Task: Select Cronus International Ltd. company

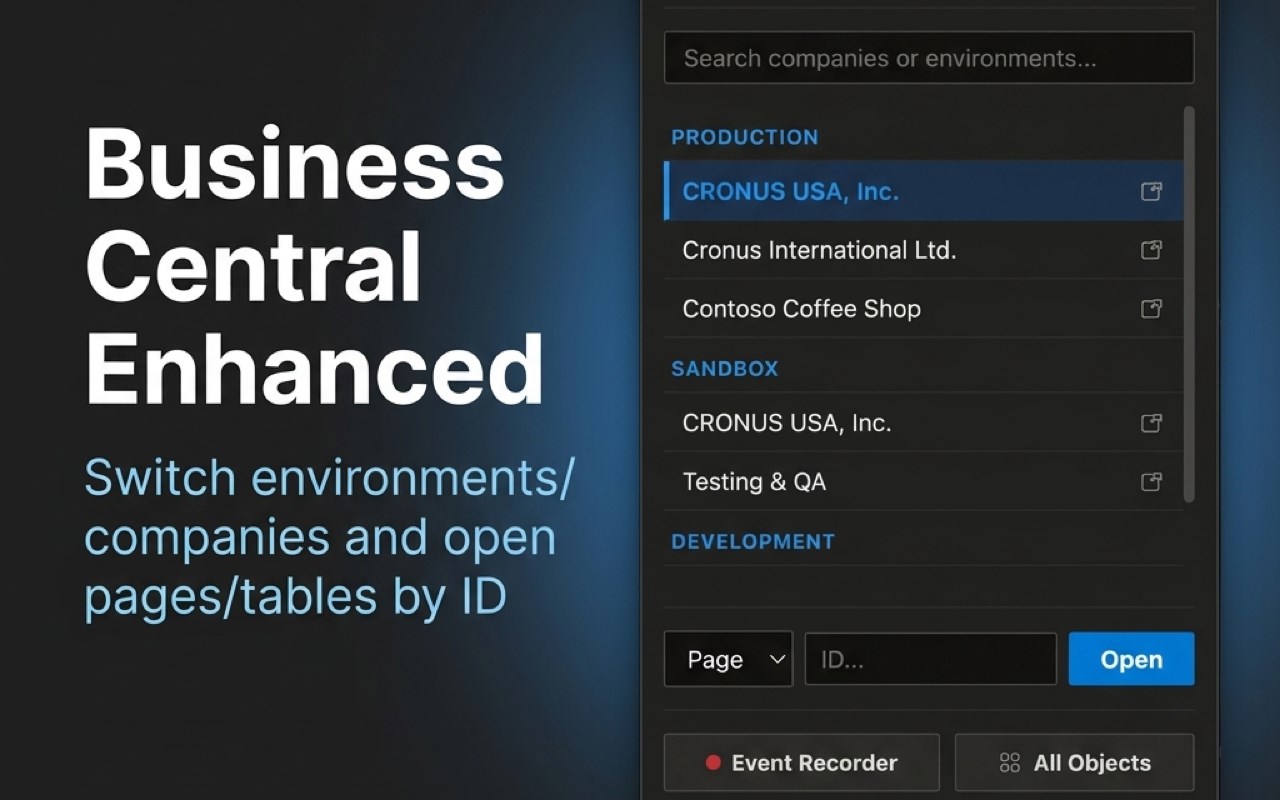Action: 924,250
